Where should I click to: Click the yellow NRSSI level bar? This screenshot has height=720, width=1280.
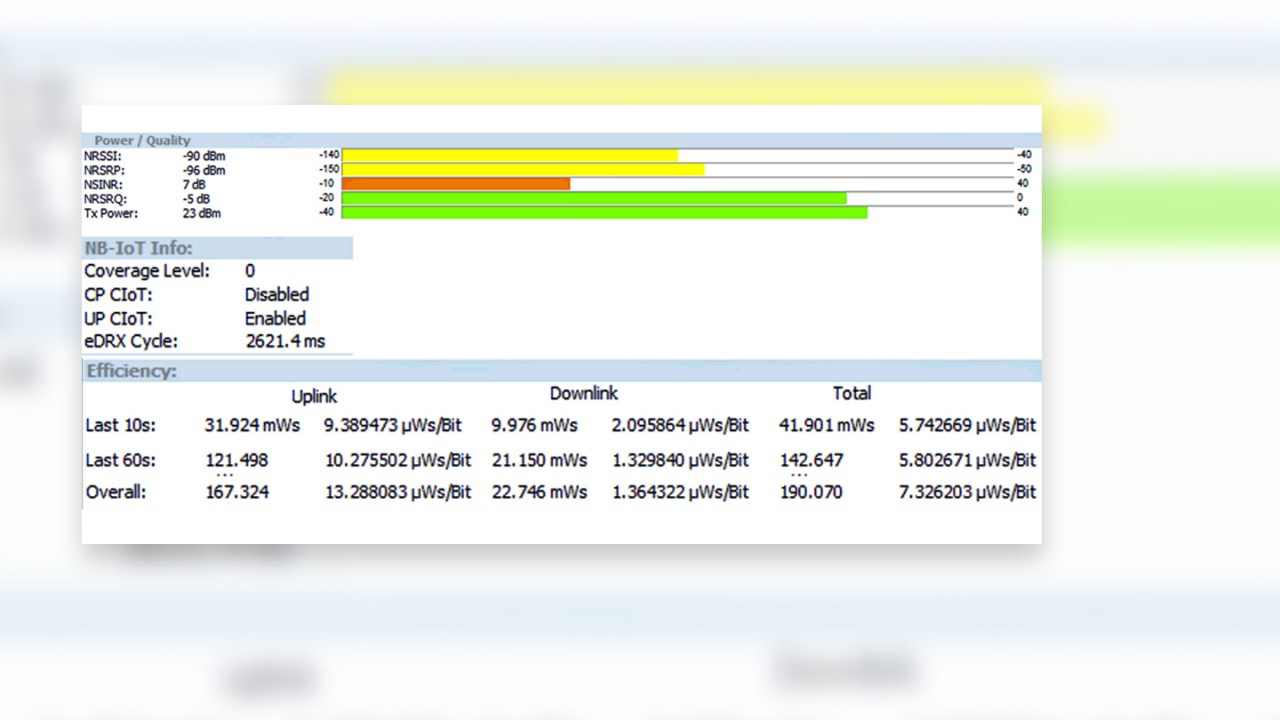509,155
